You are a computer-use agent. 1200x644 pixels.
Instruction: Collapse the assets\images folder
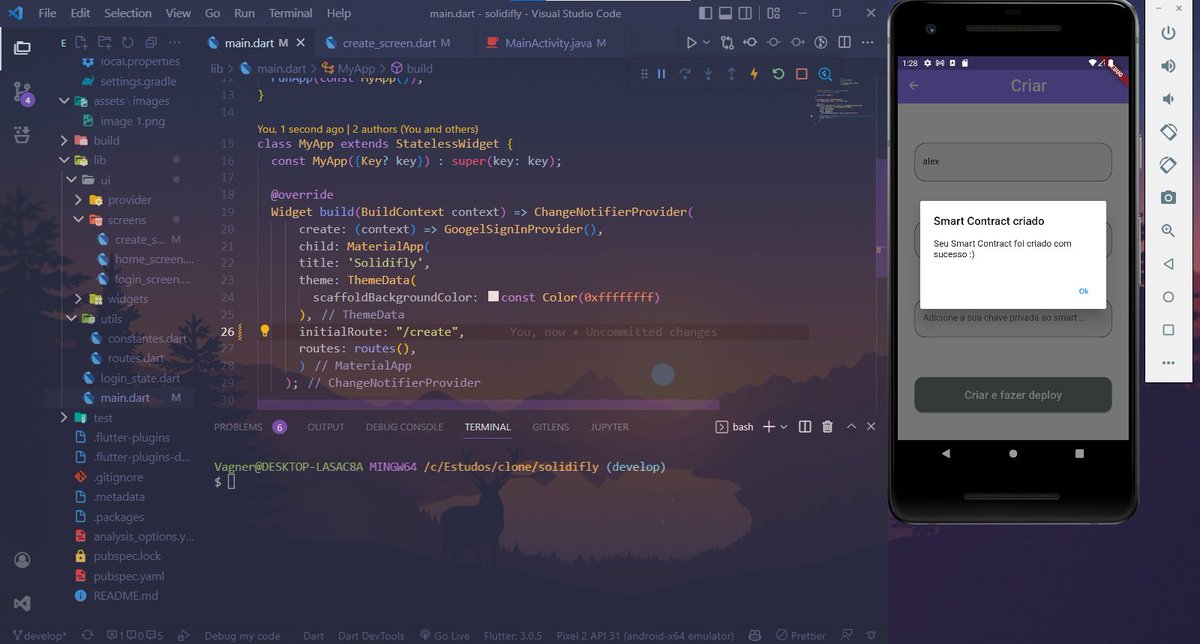click(x=64, y=101)
